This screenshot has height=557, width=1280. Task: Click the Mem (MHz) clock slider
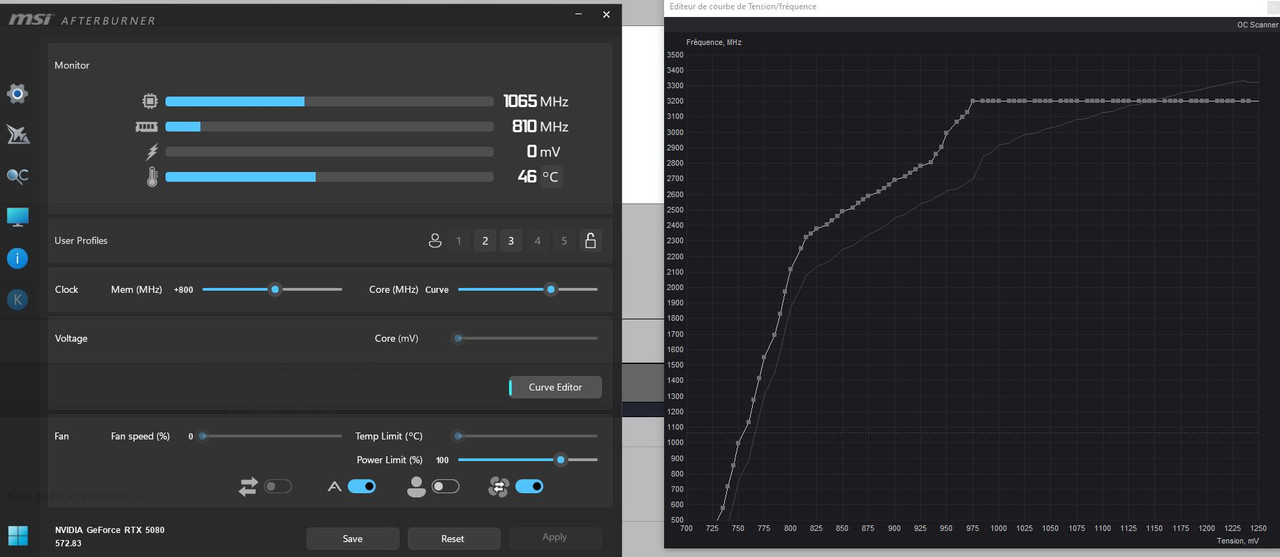(272, 289)
